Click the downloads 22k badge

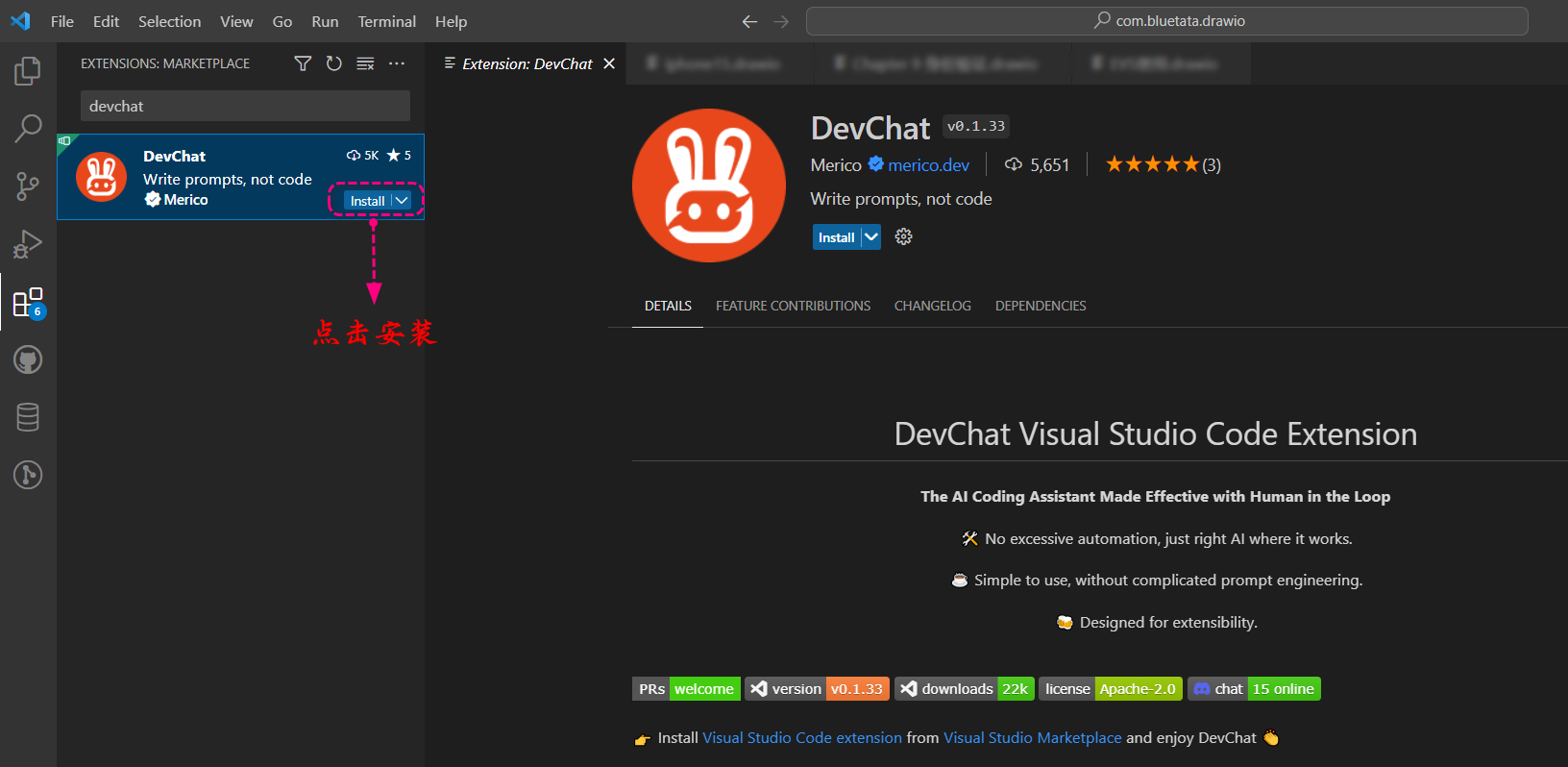[965, 688]
